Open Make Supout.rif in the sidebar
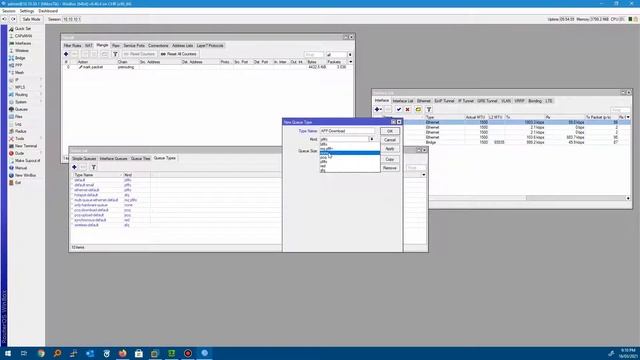 tap(27, 160)
